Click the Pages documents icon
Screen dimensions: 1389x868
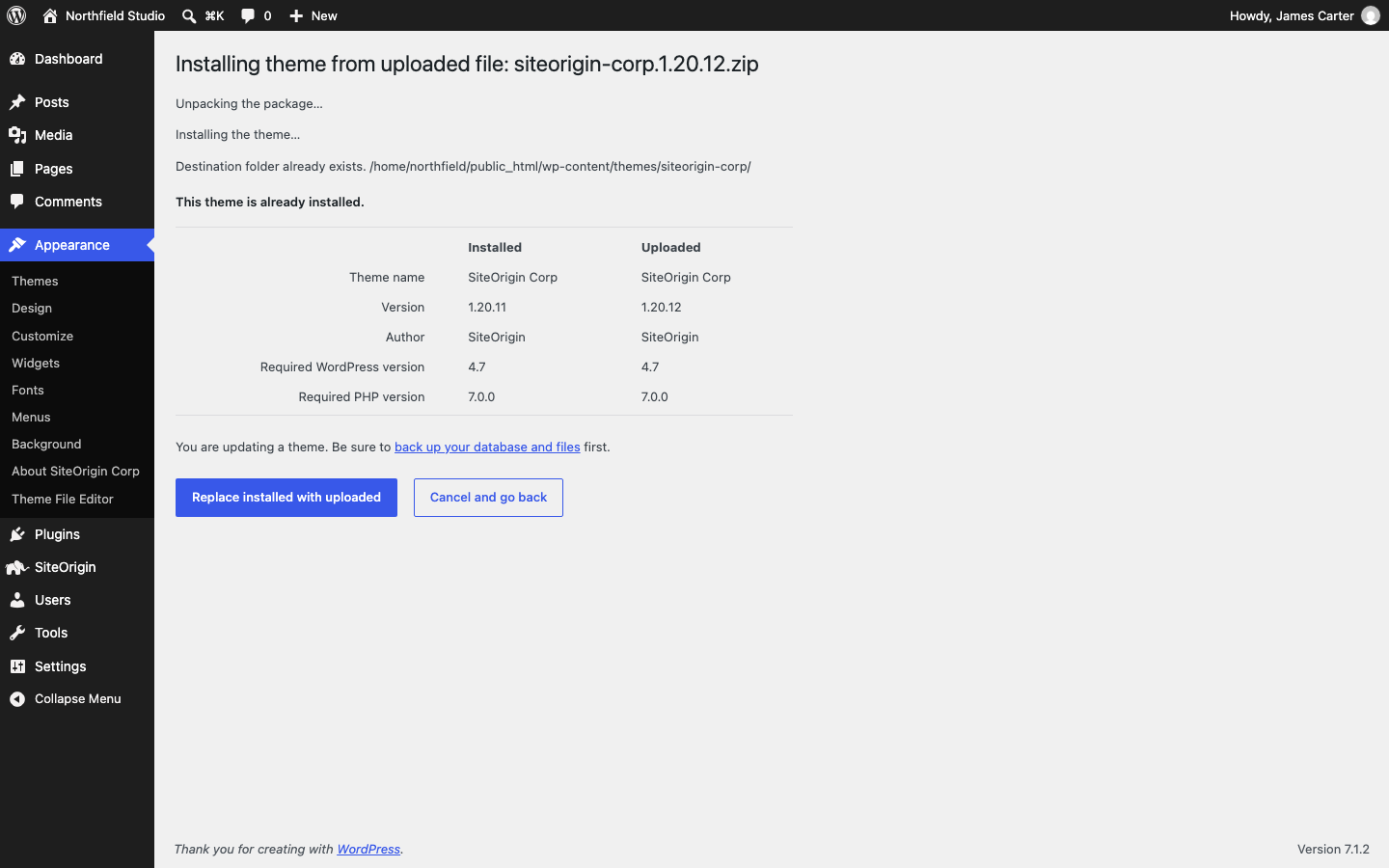[x=17, y=169]
